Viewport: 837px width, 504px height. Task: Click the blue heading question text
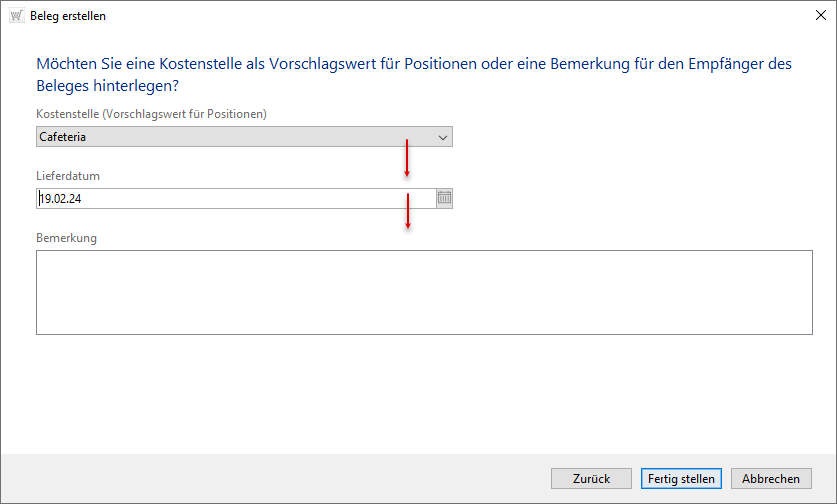[x=414, y=75]
